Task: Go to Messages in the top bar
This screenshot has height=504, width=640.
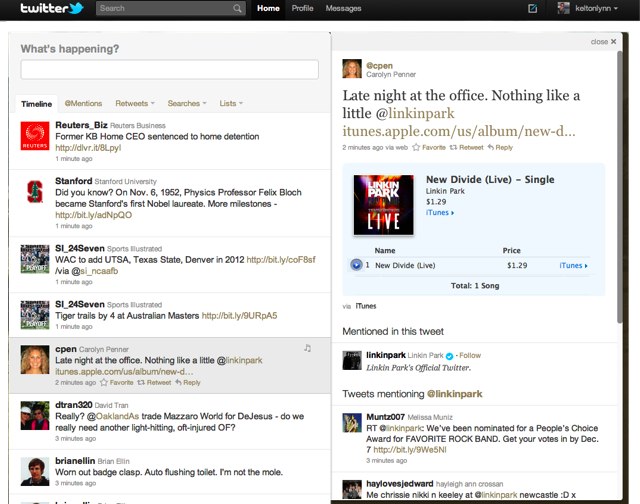Action: coord(343,9)
